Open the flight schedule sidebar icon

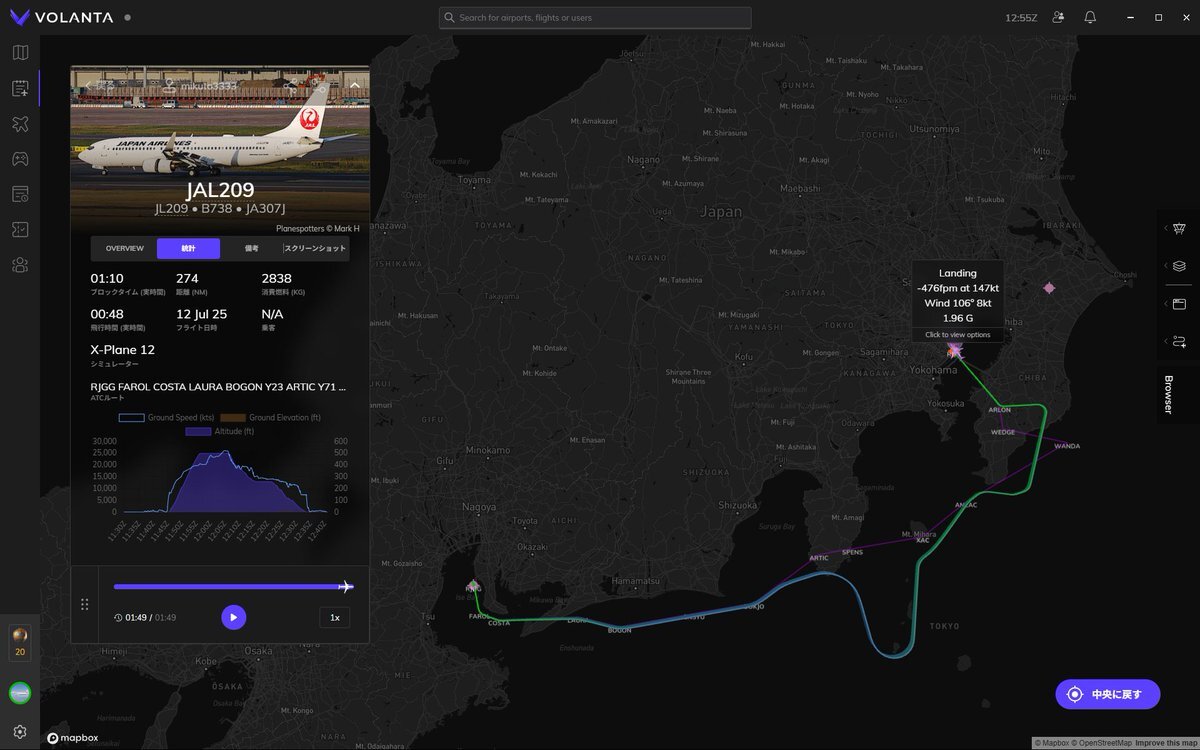click(20, 194)
